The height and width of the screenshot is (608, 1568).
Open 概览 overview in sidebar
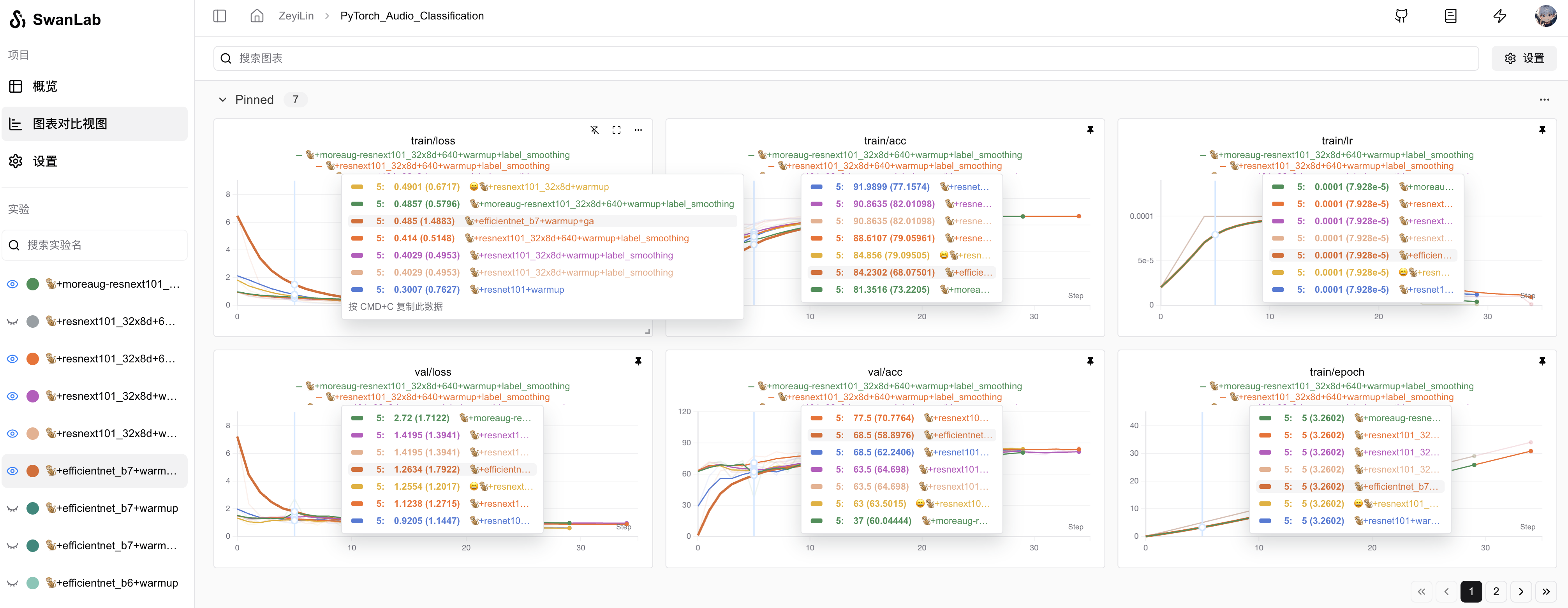pyautogui.click(x=45, y=86)
